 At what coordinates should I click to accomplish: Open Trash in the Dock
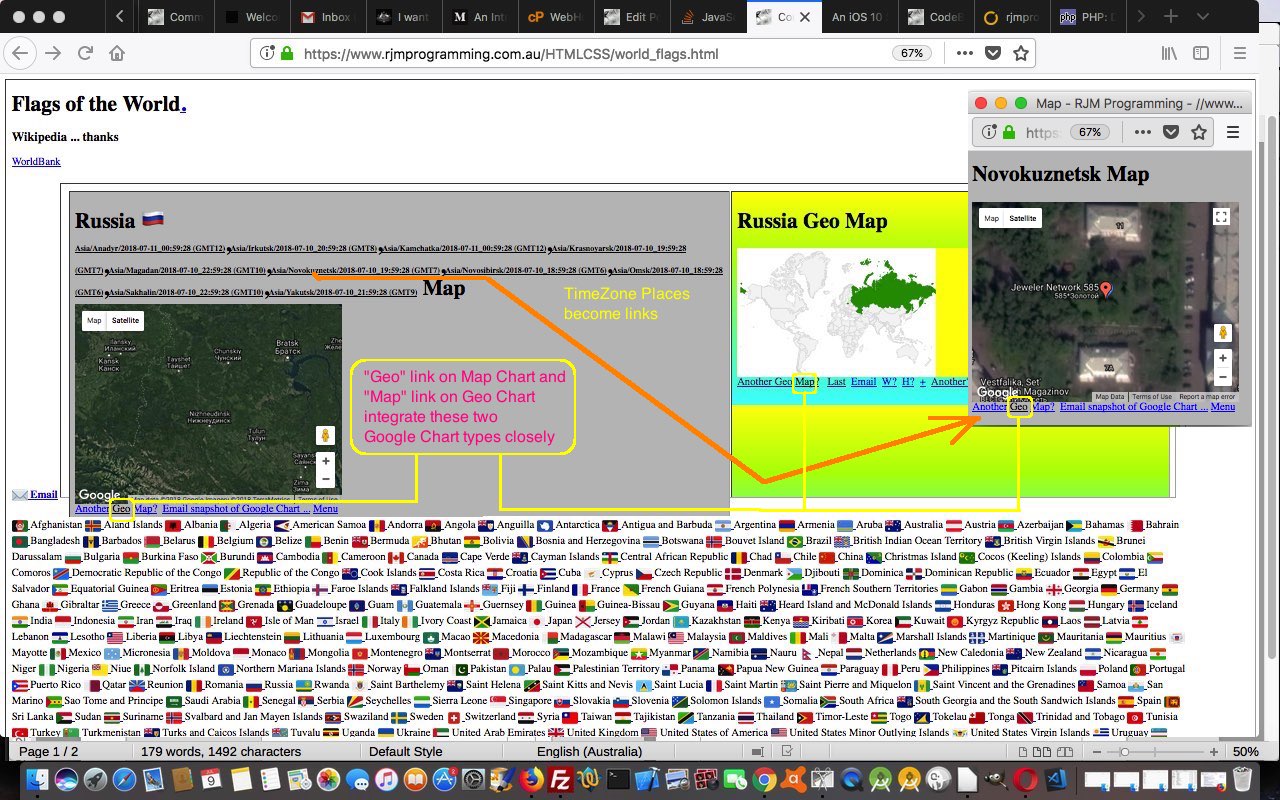(1242, 779)
